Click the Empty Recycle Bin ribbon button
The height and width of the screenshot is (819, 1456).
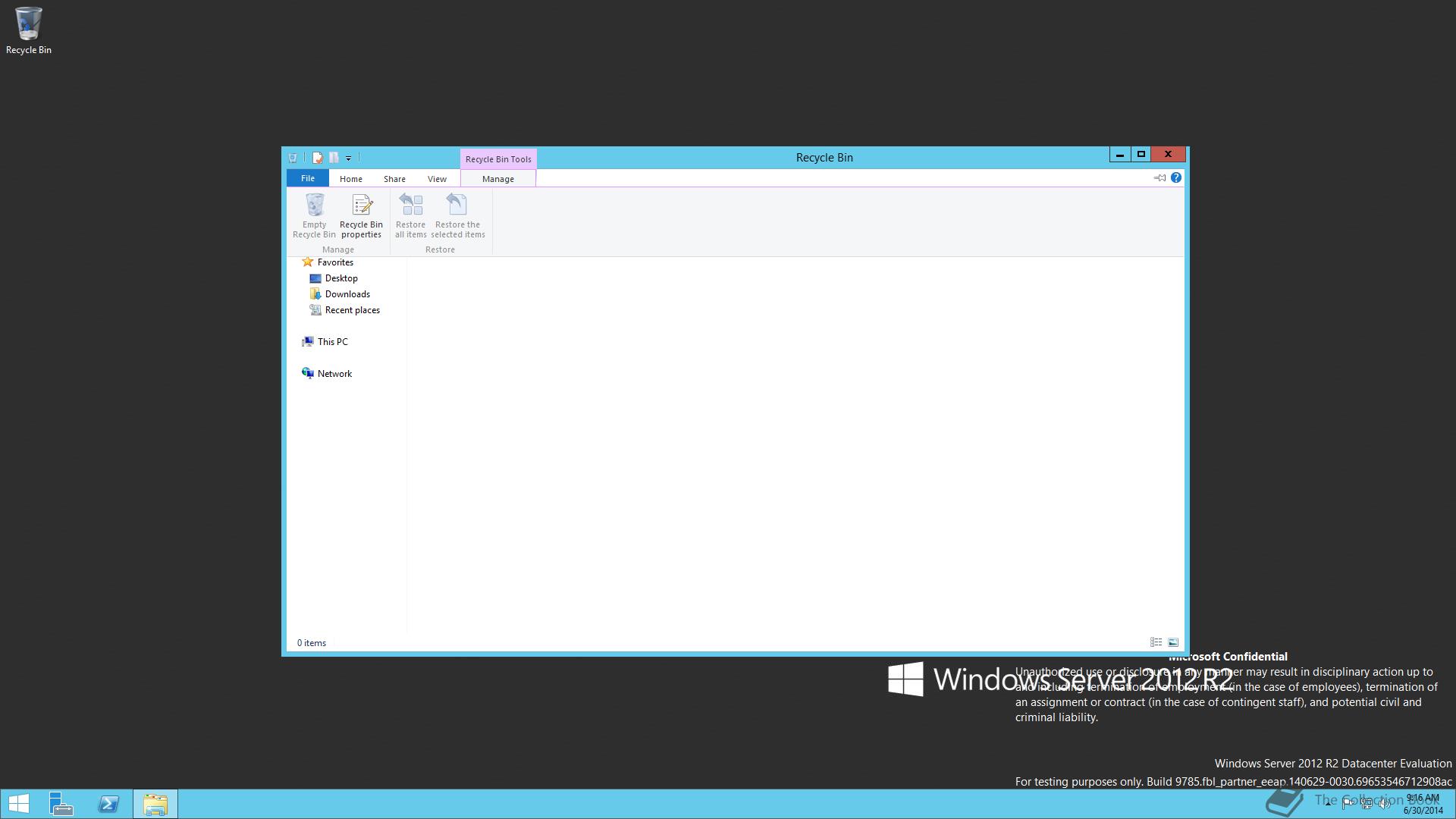(314, 216)
